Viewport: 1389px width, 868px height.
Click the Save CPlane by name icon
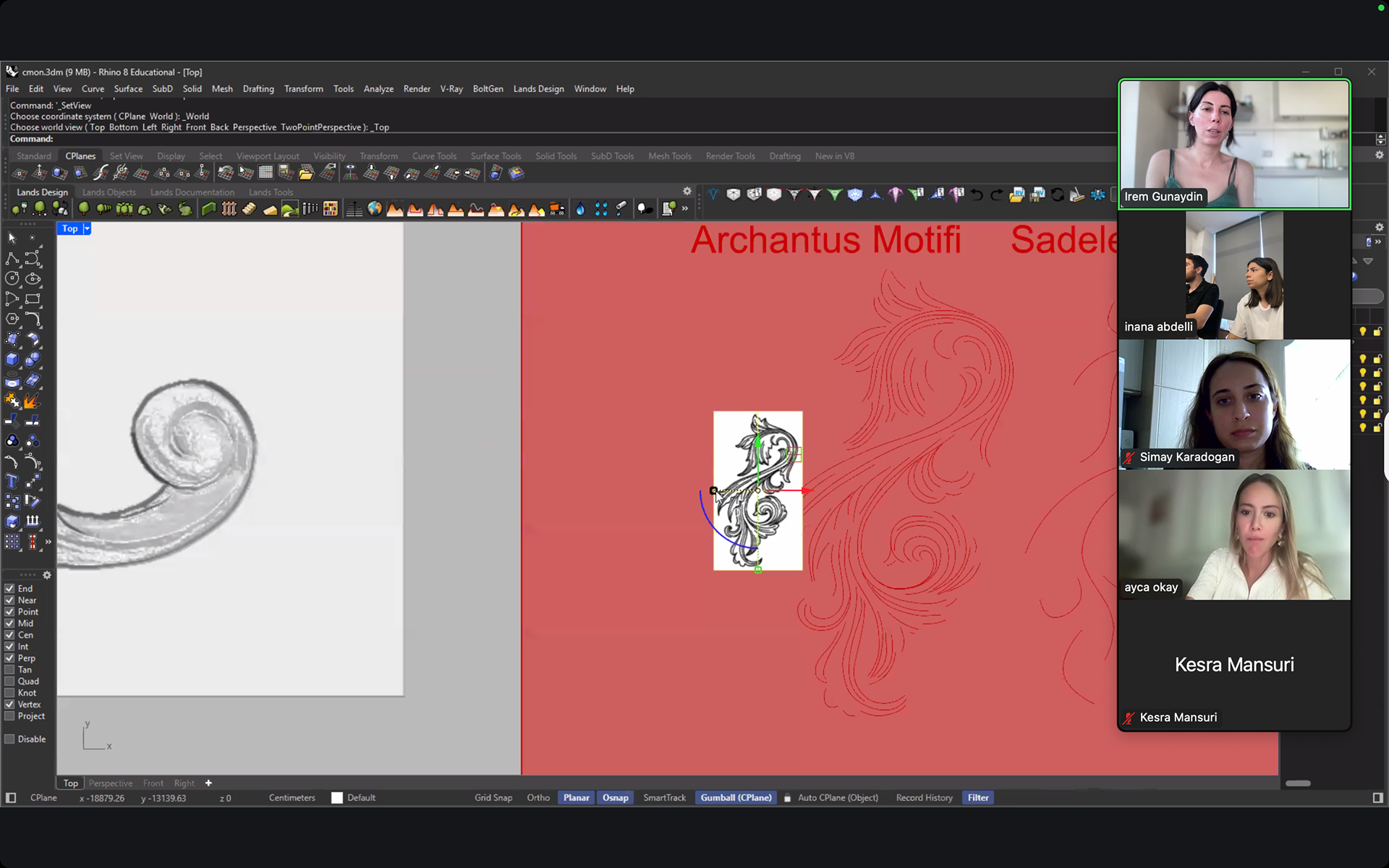pyautogui.click(x=286, y=173)
